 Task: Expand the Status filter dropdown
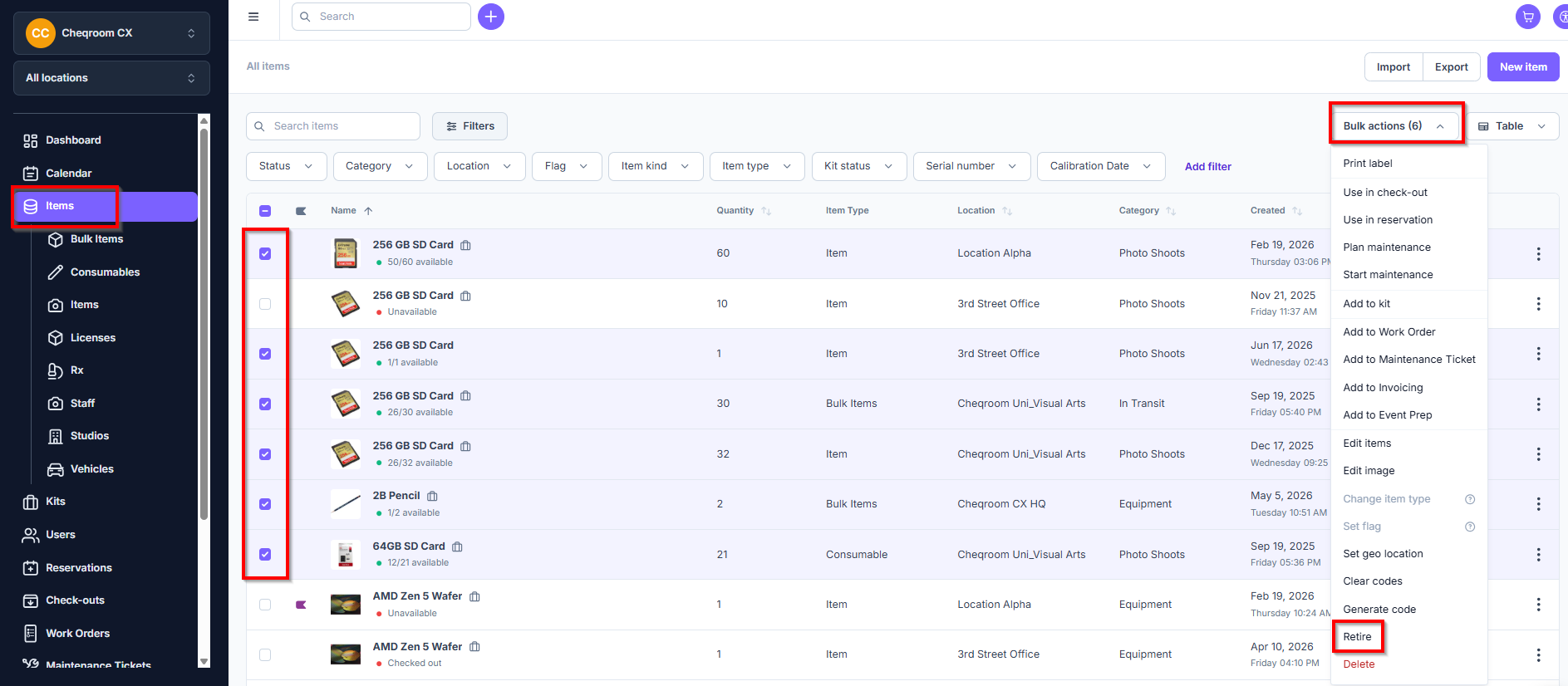286,166
